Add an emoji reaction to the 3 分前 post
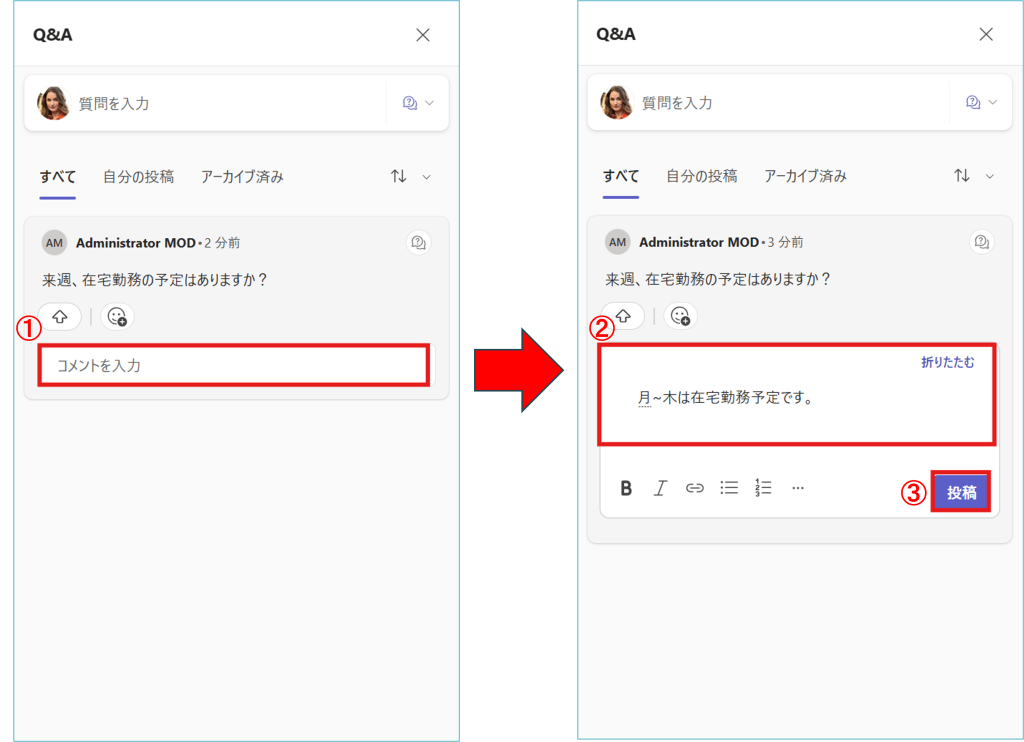 [681, 316]
